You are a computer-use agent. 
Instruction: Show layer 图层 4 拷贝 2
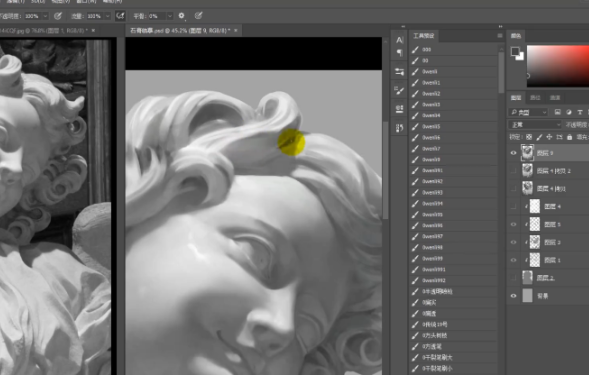(513, 171)
